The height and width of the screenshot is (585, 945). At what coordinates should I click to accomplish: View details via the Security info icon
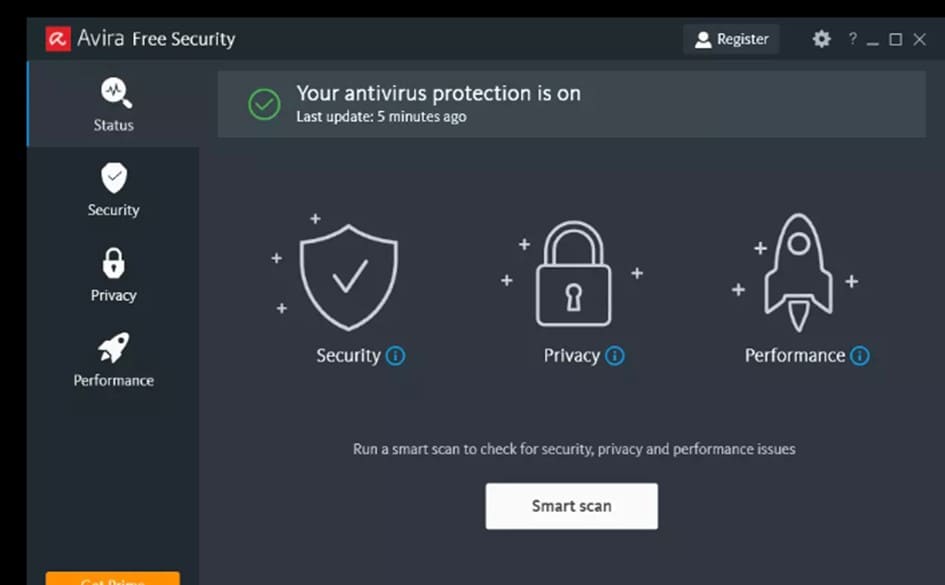click(x=399, y=355)
